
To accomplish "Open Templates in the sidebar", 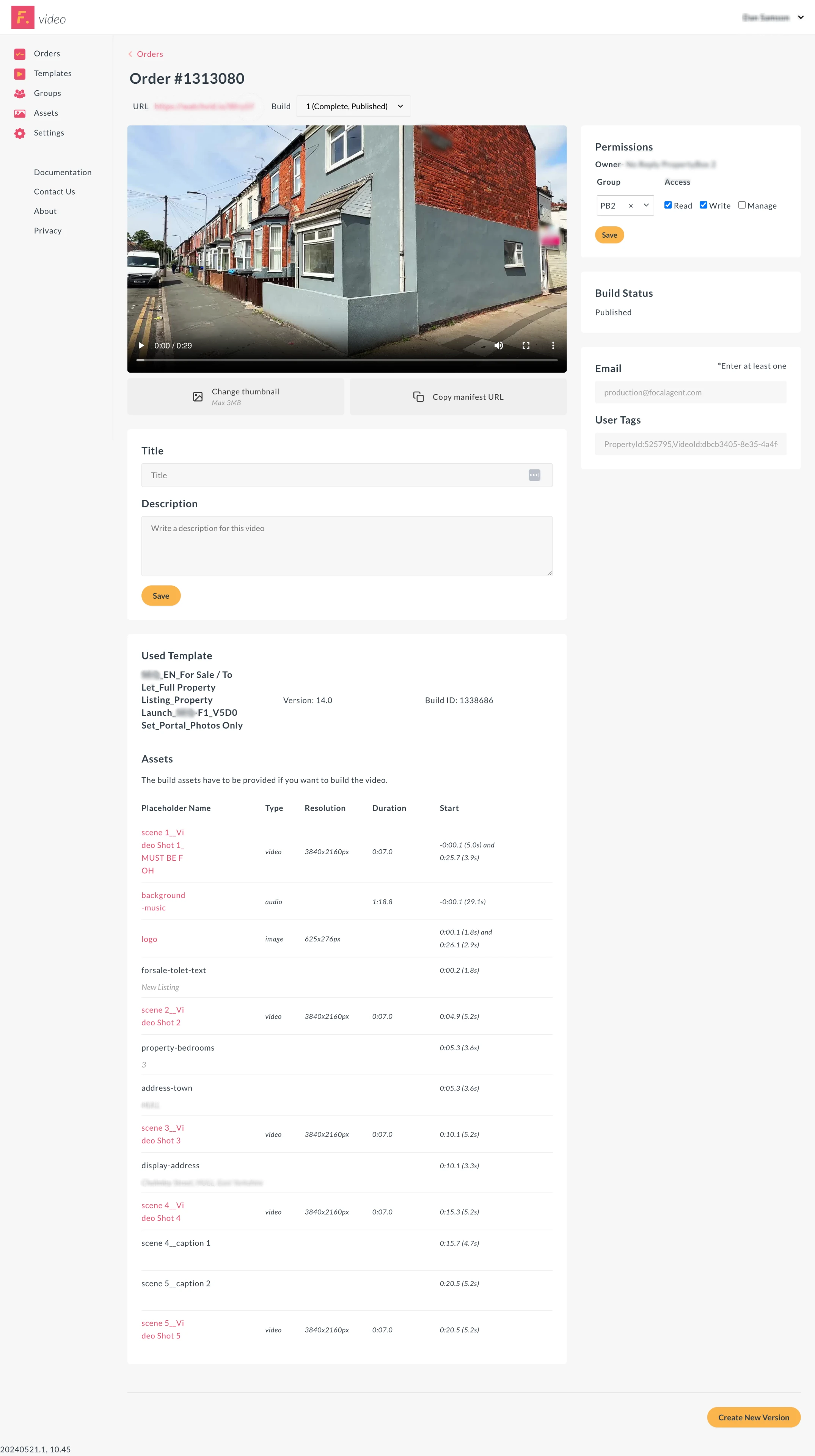I will click(53, 74).
